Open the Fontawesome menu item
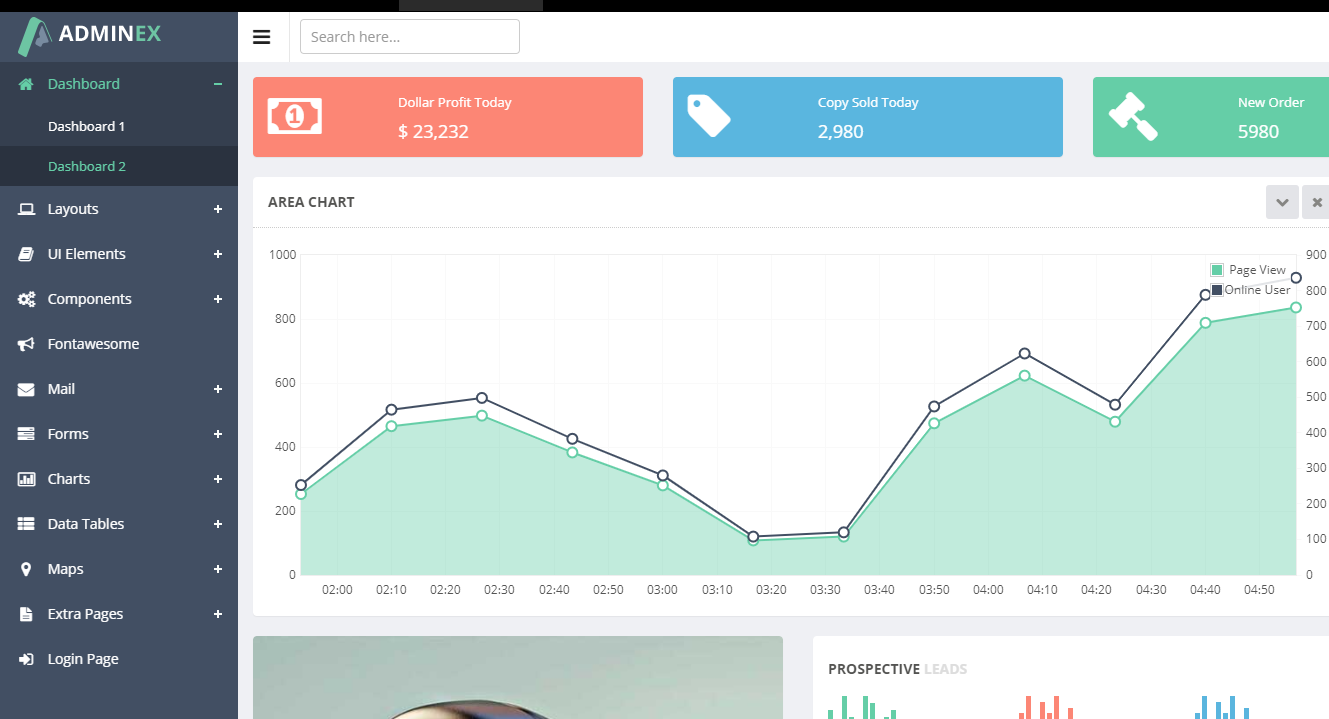 click(x=119, y=344)
